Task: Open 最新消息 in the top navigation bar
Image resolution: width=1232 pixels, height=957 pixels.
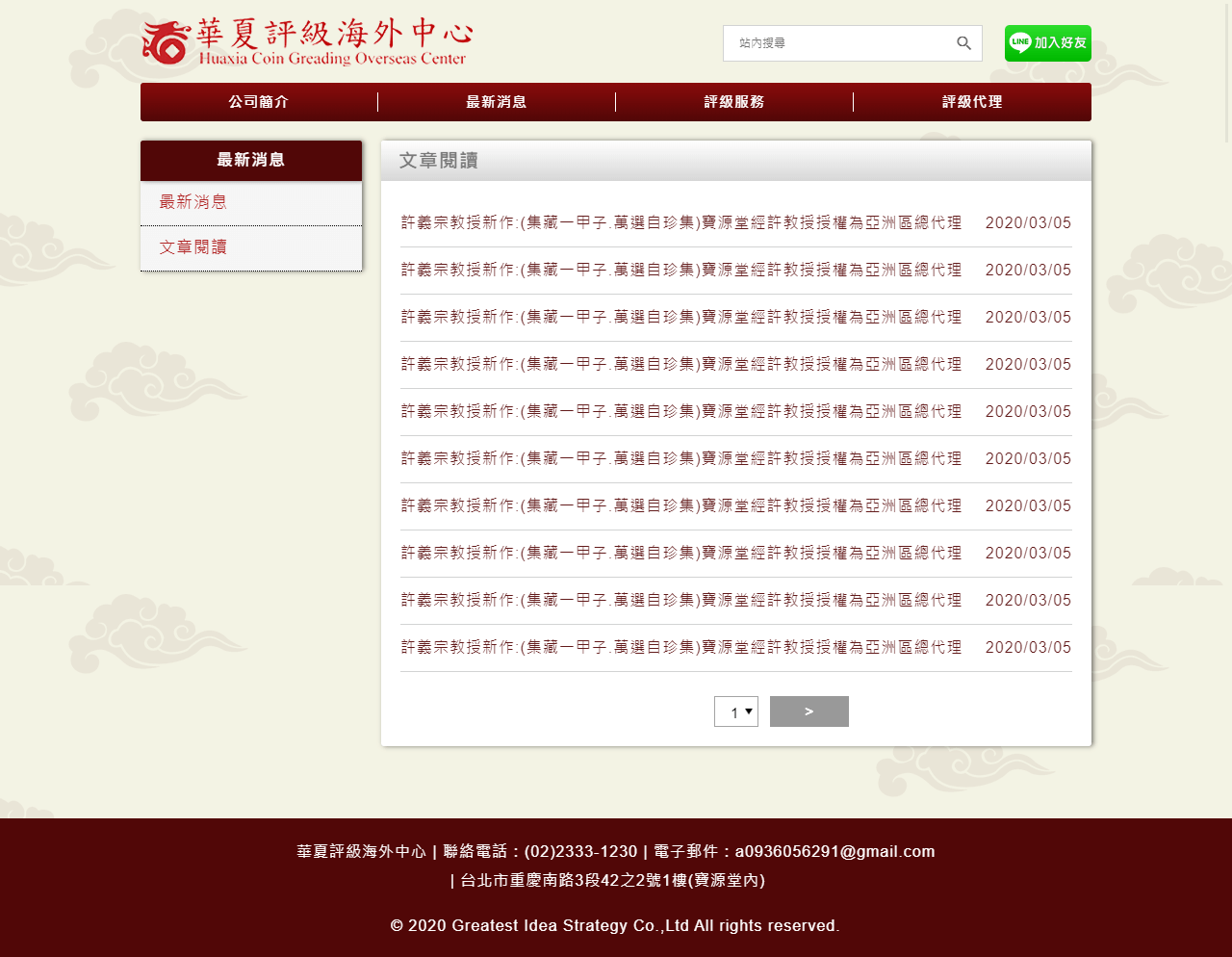Action: 497,102
